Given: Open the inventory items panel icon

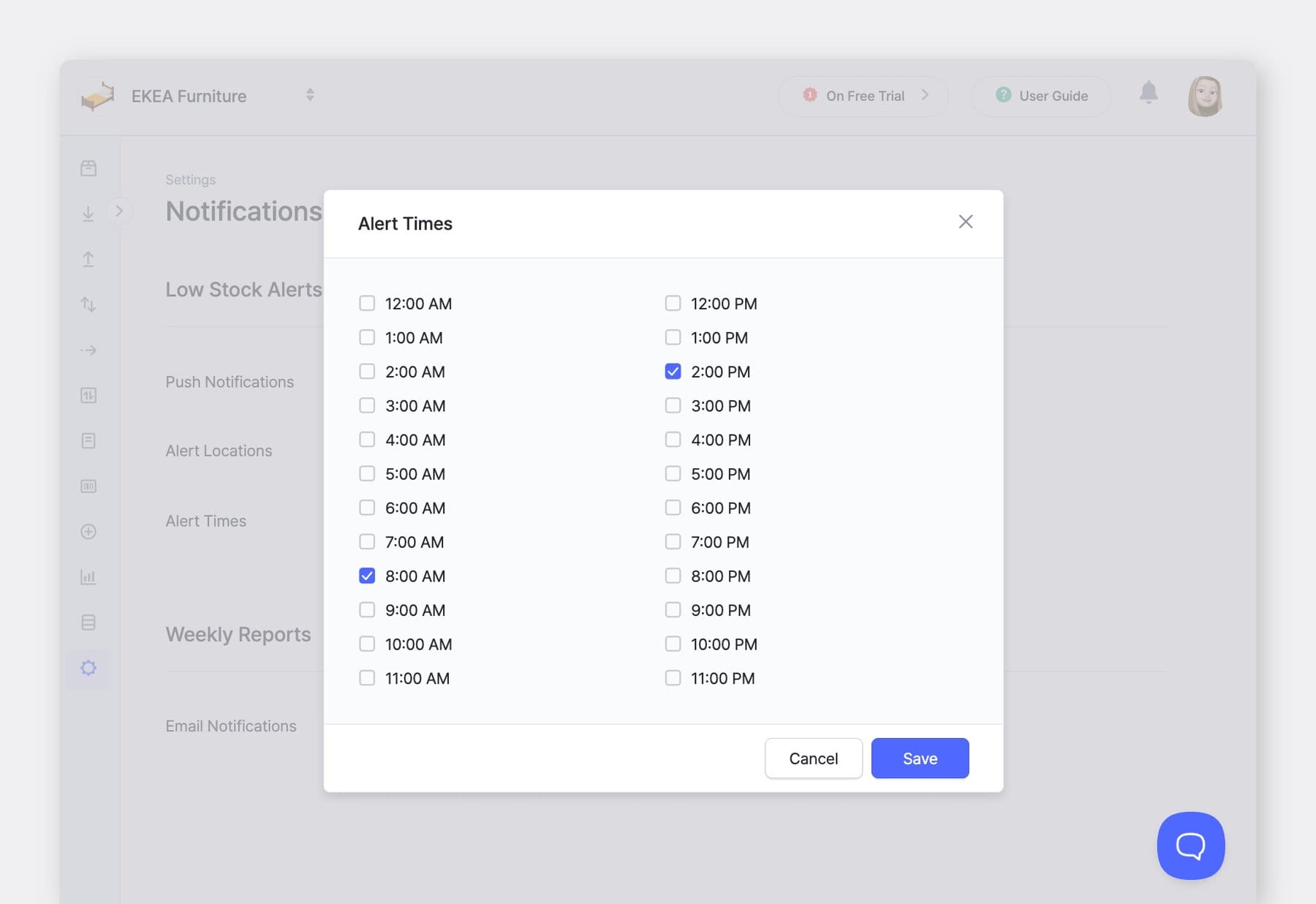Looking at the screenshot, I should [88, 167].
